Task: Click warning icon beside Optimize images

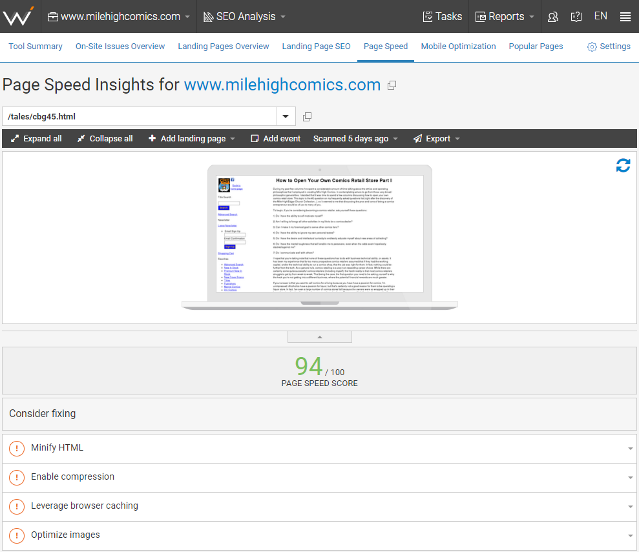Action: coord(17,535)
